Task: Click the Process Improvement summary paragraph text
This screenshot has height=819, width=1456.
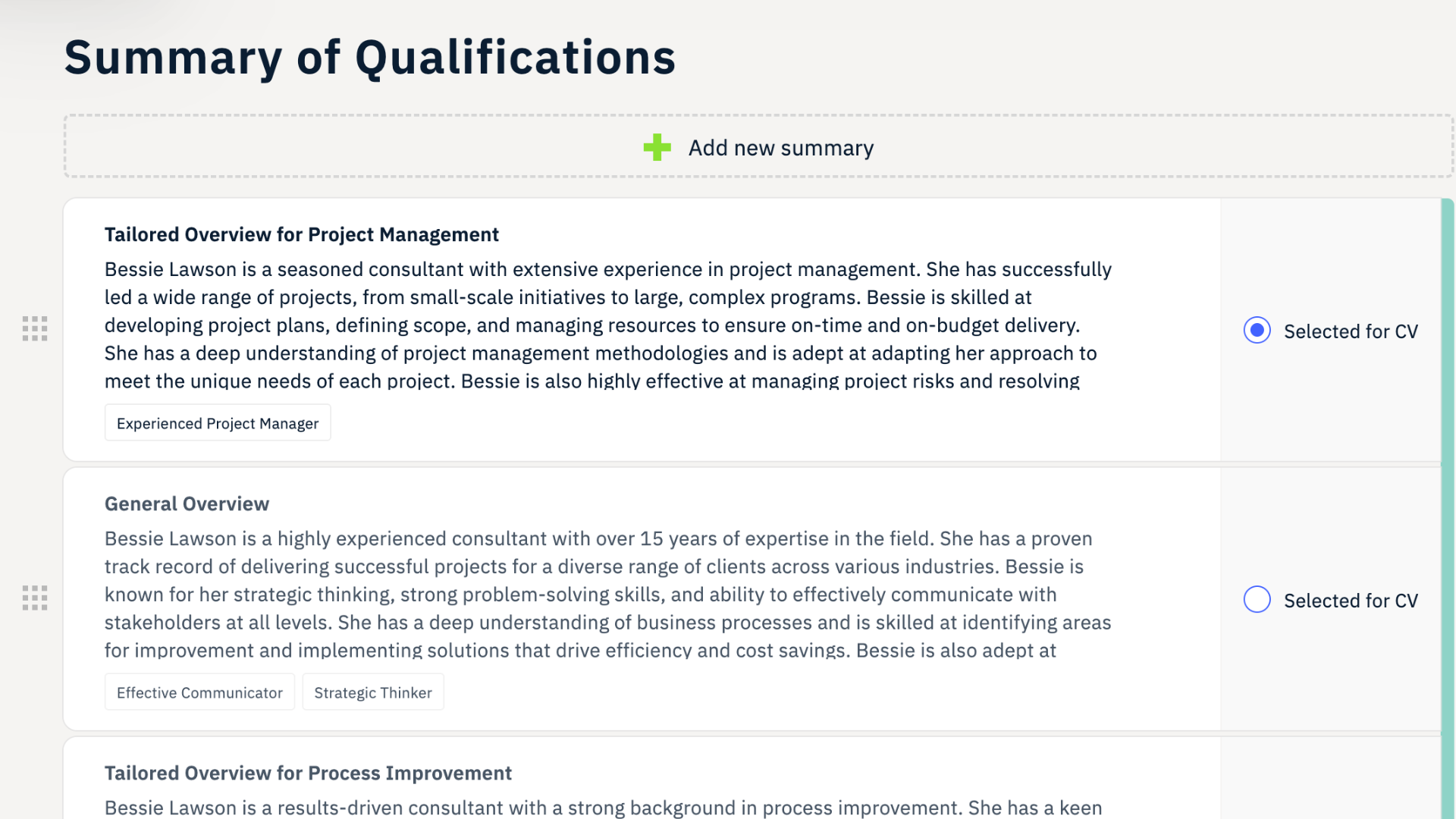Action: [604, 808]
